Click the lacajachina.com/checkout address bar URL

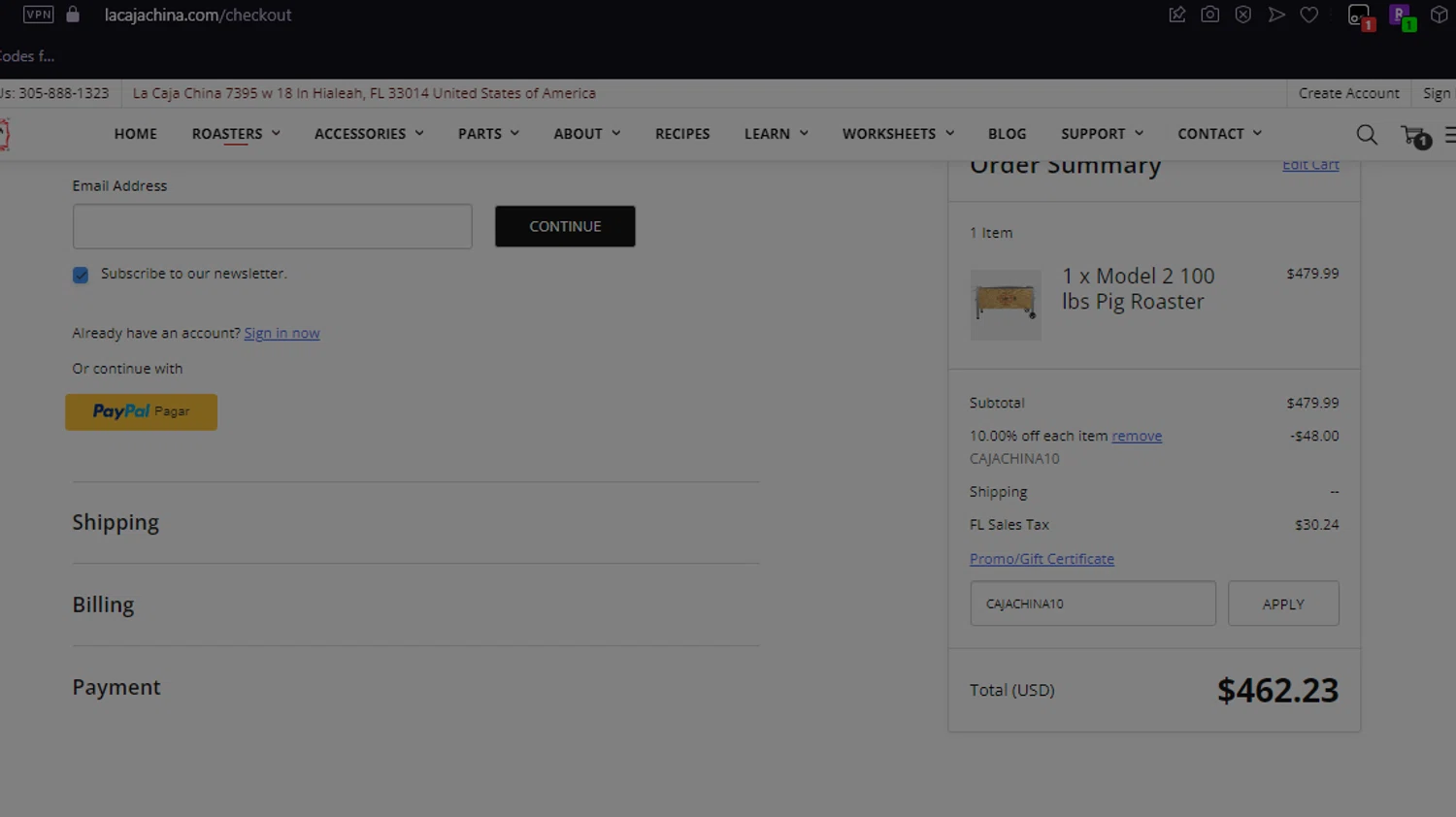[198, 15]
